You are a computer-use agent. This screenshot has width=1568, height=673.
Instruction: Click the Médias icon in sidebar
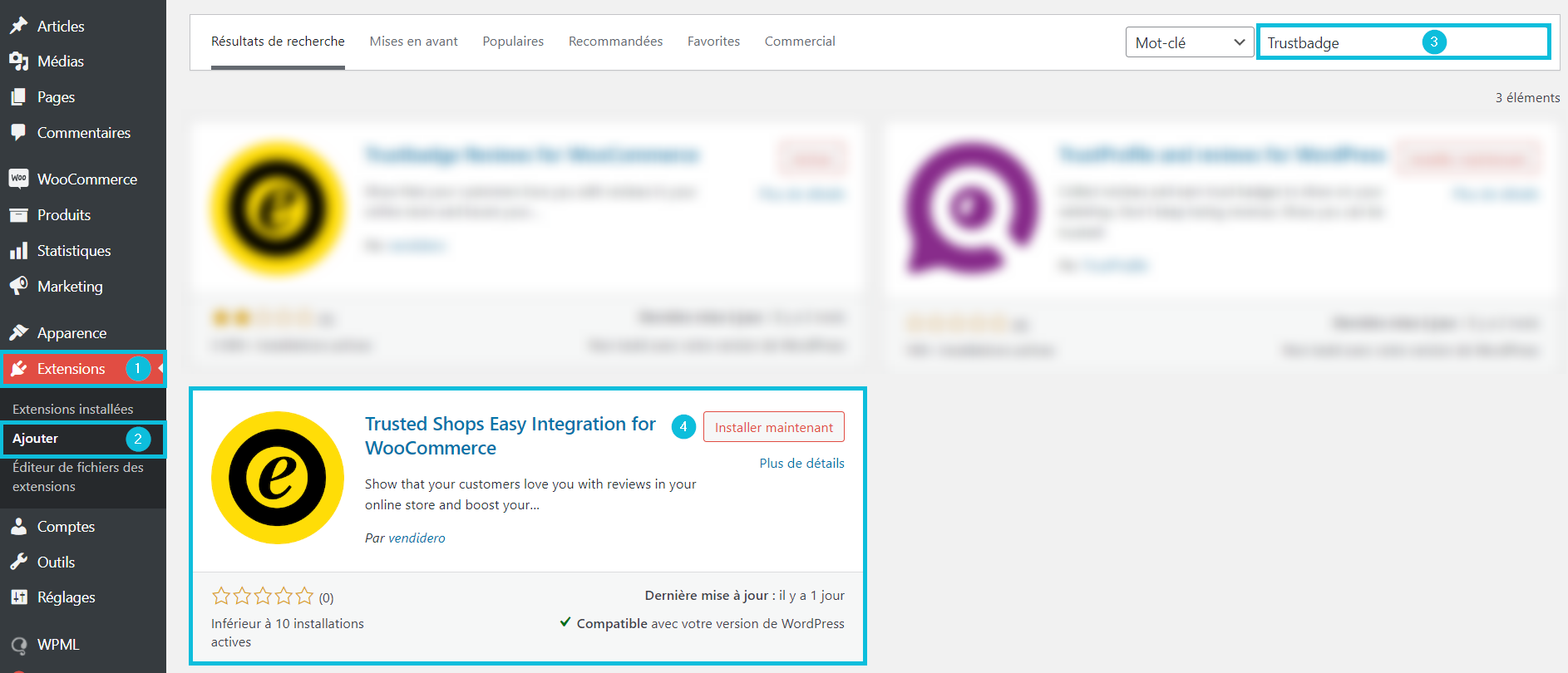(x=18, y=61)
